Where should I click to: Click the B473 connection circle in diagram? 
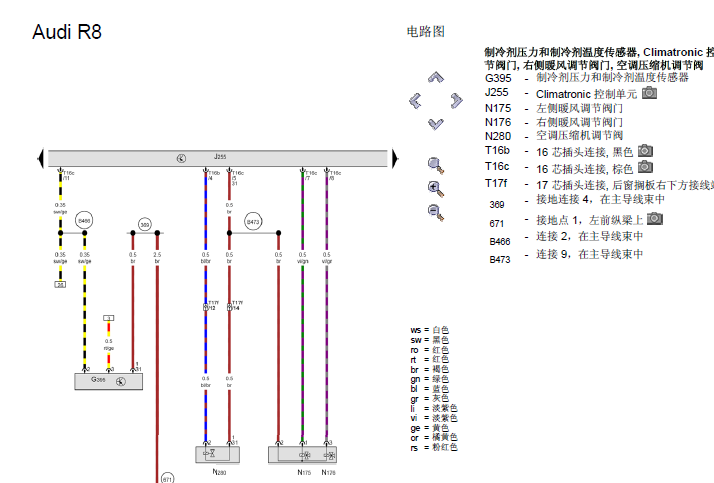pos(253,222)
